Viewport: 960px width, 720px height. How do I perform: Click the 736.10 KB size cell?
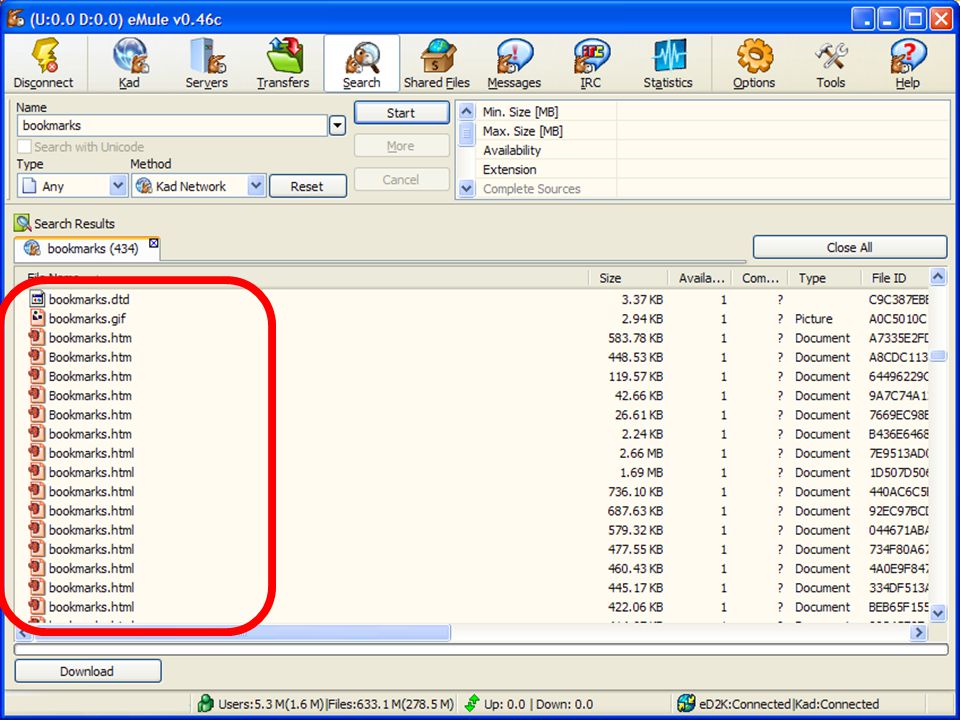coord(636,492)
